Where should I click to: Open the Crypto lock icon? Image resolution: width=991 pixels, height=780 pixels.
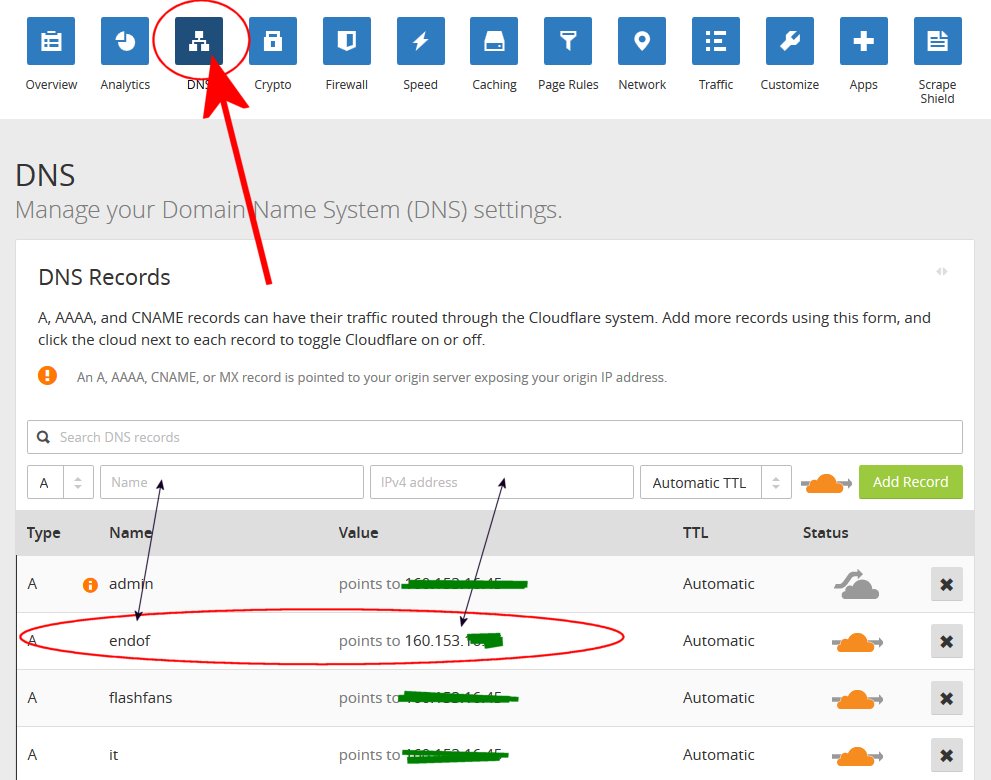272,41
